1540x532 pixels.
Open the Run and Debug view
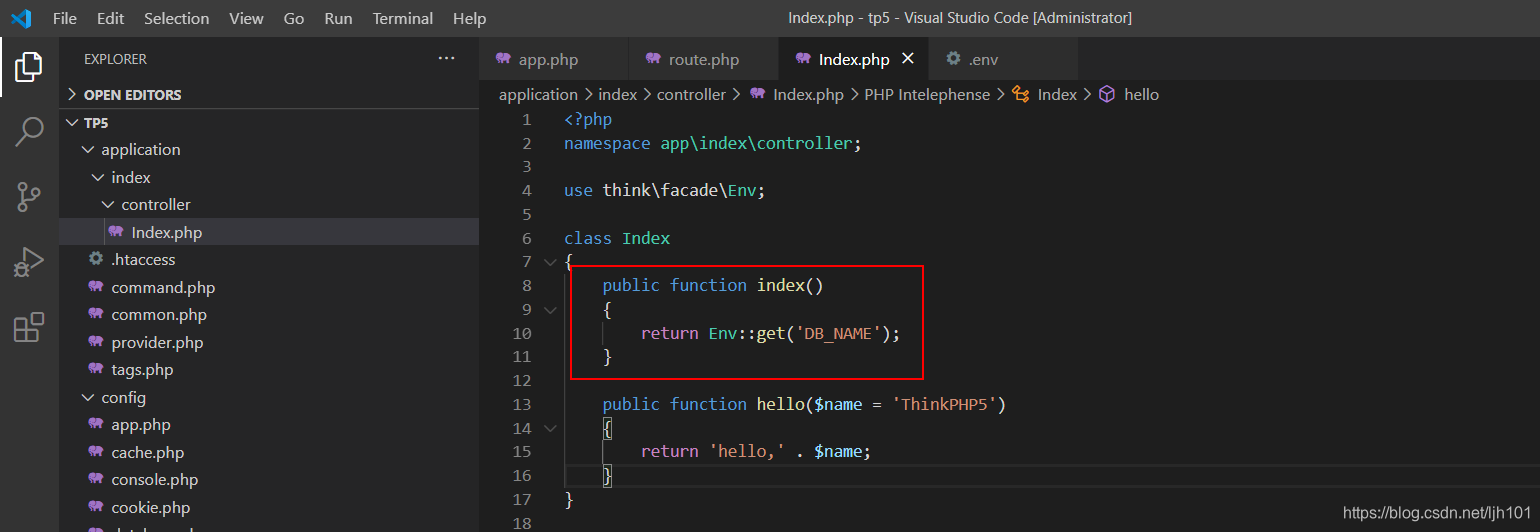coord(28,262)
